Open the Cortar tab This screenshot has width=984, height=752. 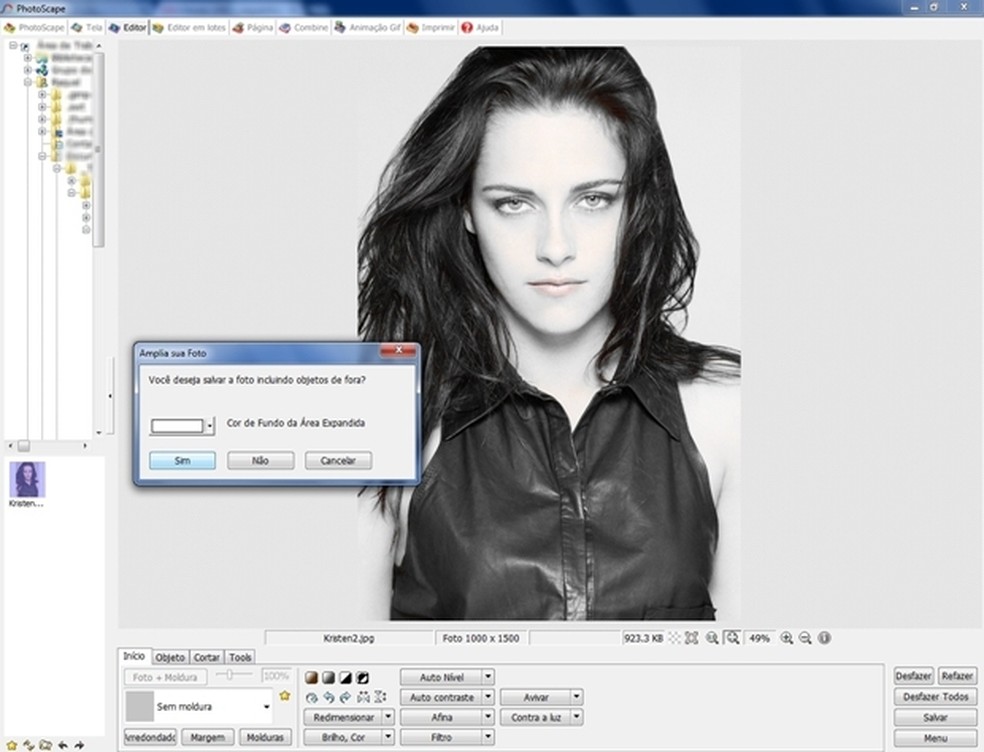[207, 657]
